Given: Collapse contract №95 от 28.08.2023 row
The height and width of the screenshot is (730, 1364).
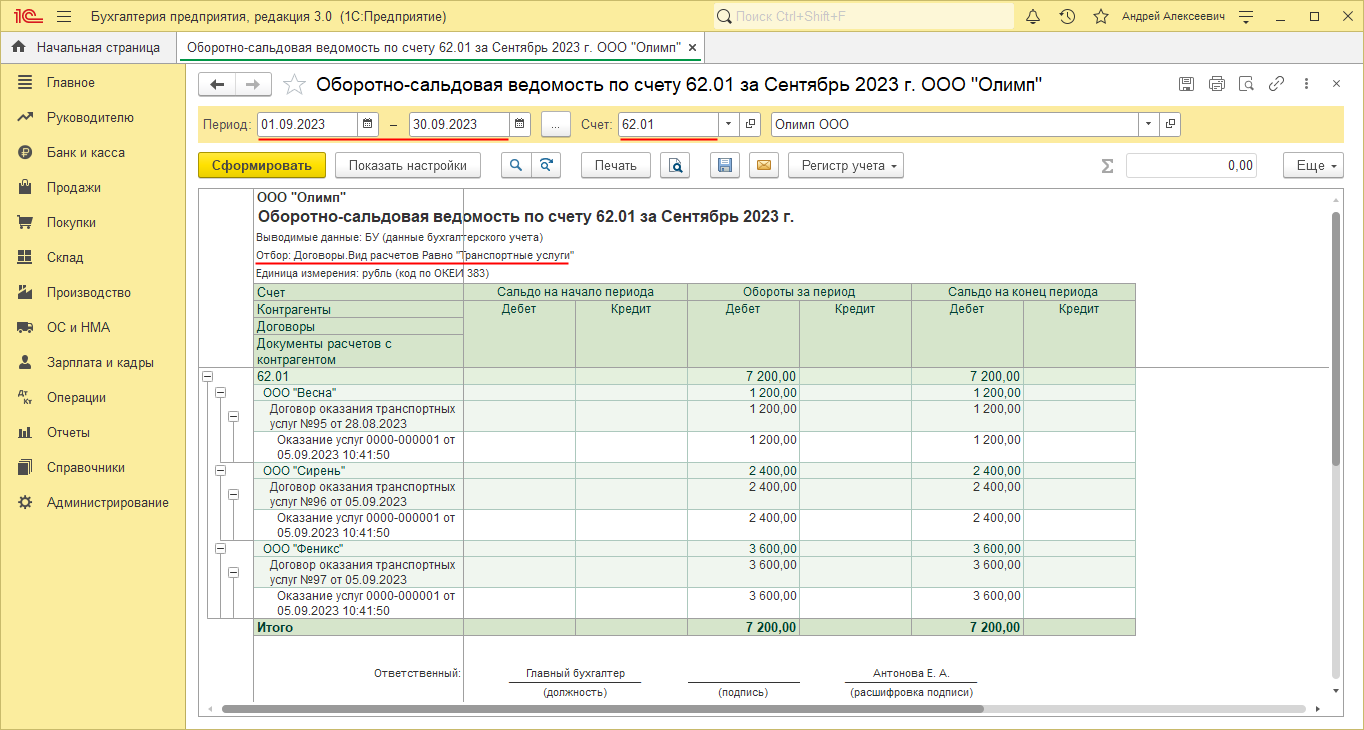Looking at the screenshot, I should (x=234, y=416).
